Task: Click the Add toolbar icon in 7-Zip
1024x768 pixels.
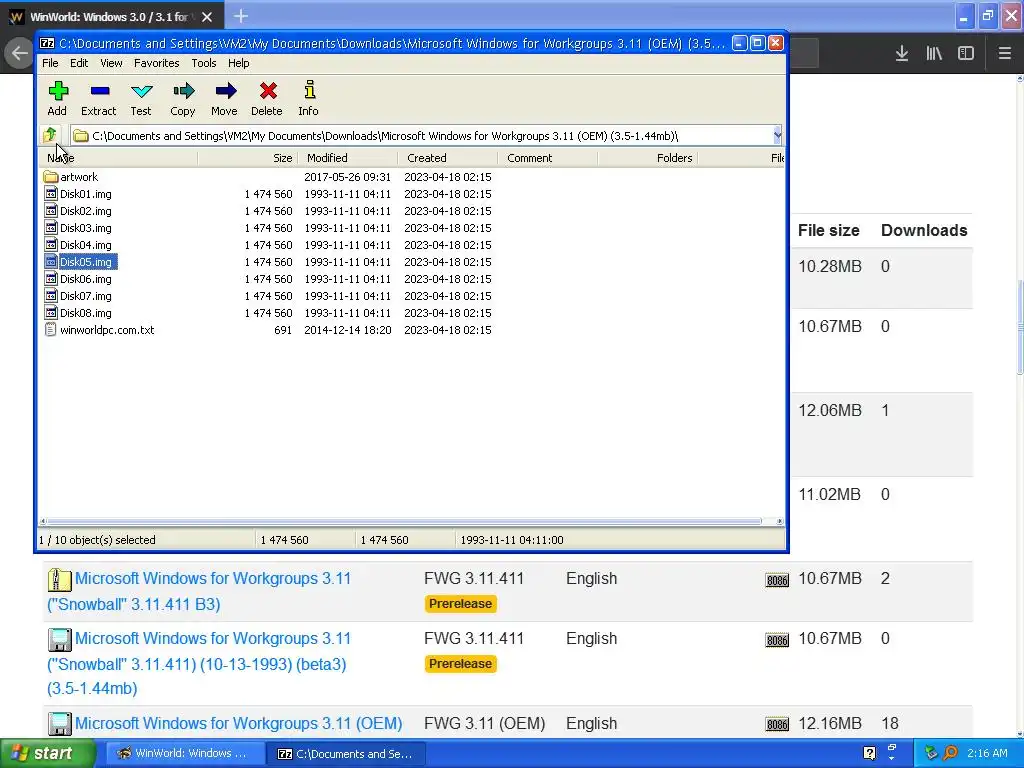Action: (x=57, y=98)
